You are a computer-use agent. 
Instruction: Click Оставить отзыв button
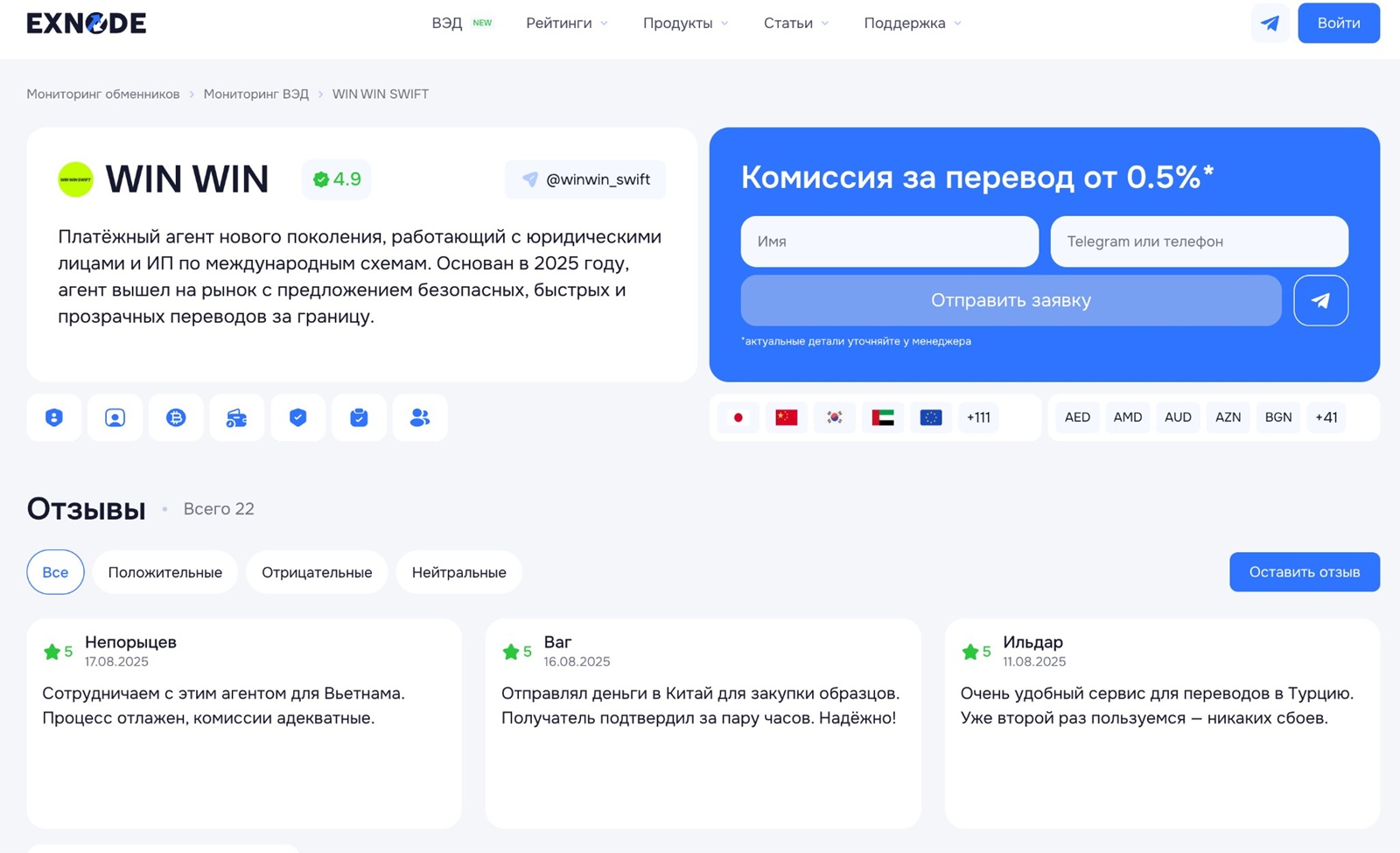(1304, 572)
